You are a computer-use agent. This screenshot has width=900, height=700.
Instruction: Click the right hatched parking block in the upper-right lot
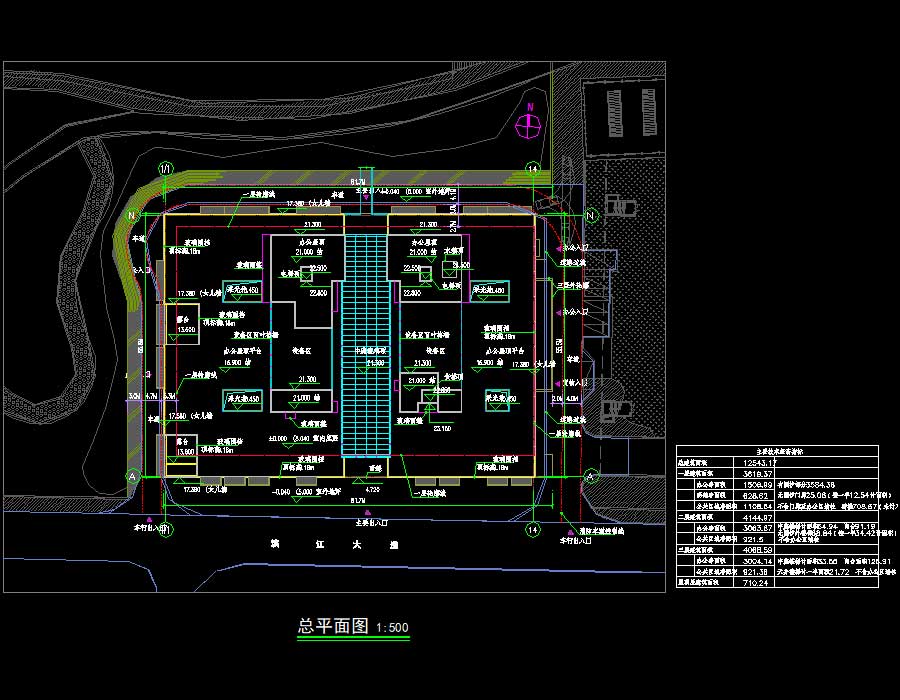point(649,112)
